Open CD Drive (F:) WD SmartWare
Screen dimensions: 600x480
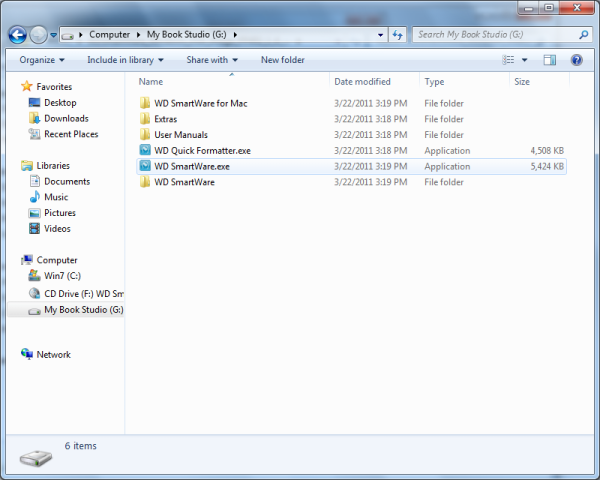[76, 294]
